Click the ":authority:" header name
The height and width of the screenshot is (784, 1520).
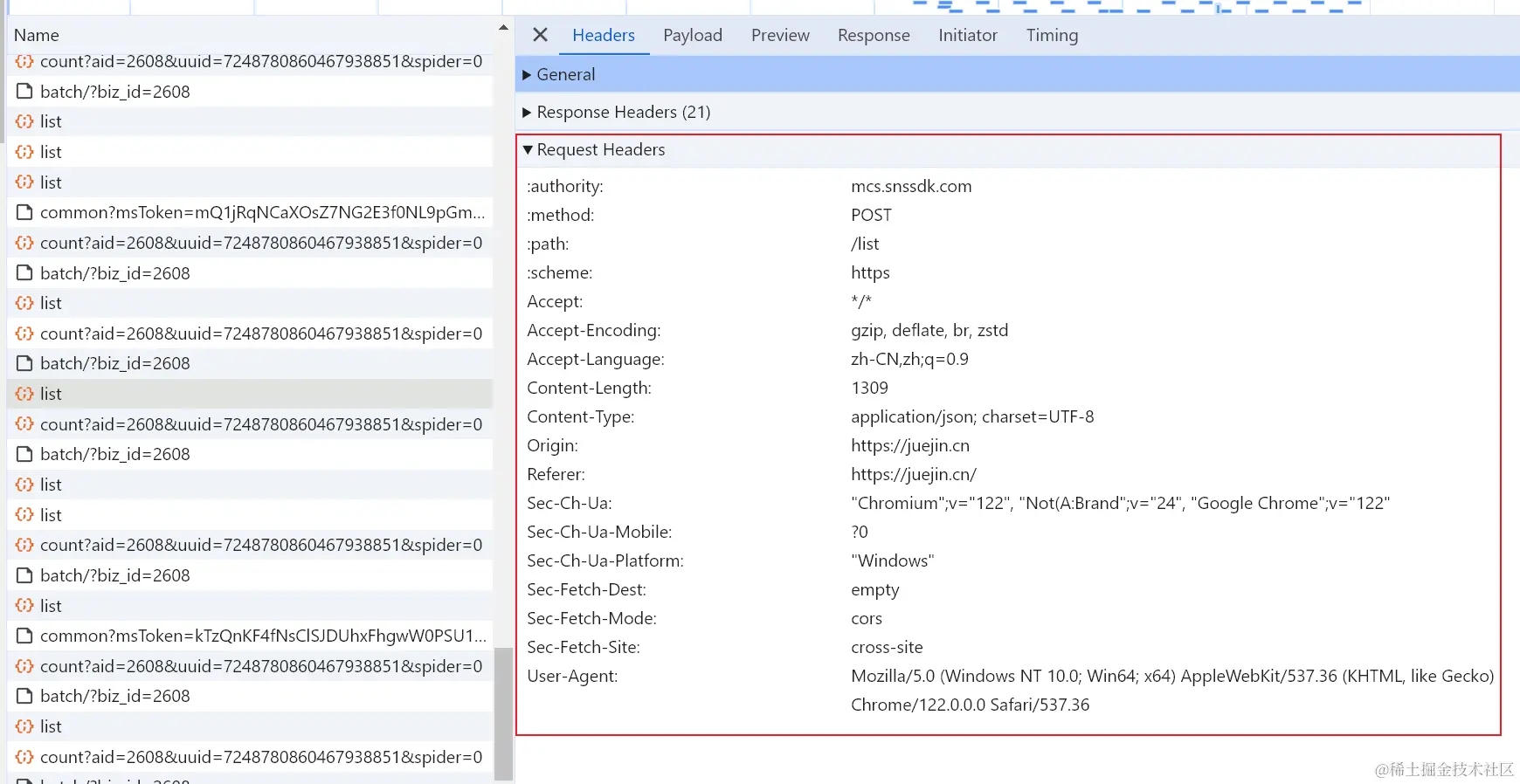[x=565, y=186]
